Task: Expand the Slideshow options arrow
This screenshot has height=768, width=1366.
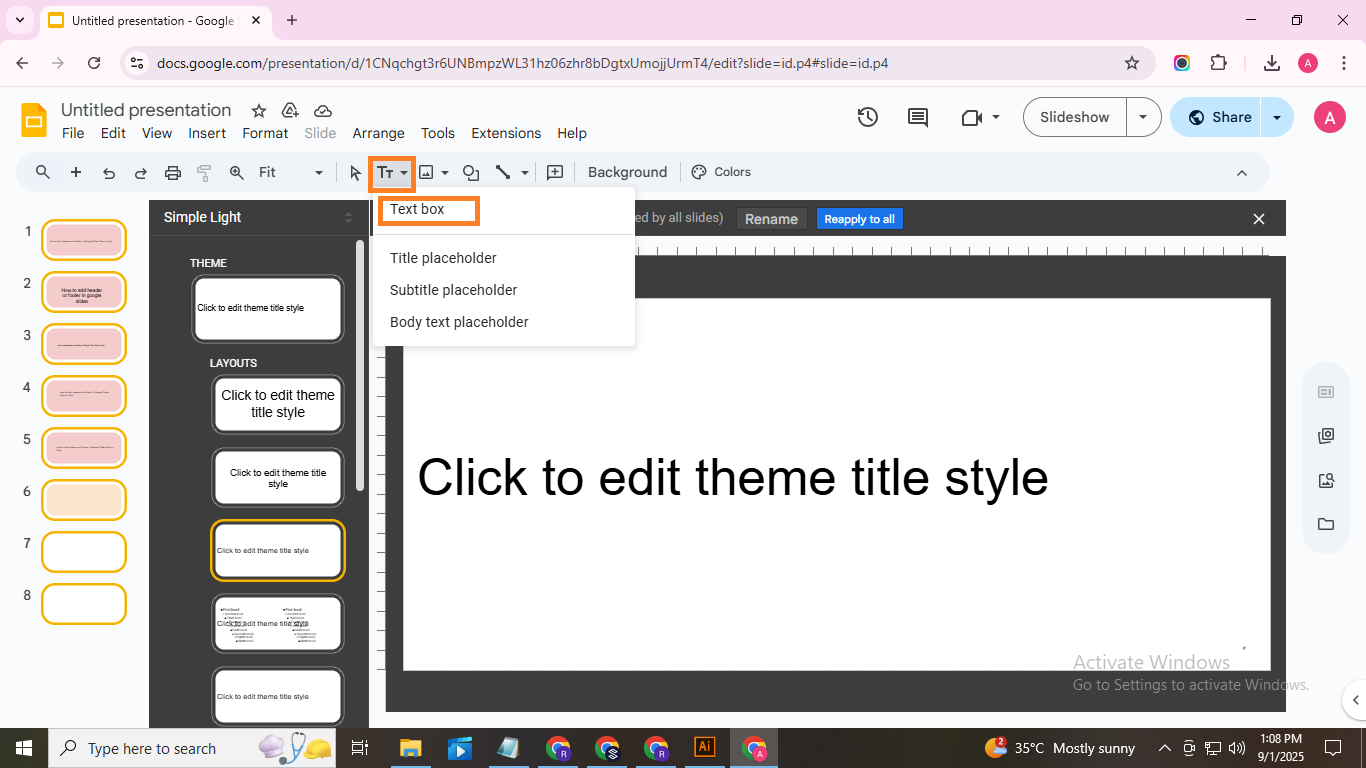Action: coord(1143,117)
